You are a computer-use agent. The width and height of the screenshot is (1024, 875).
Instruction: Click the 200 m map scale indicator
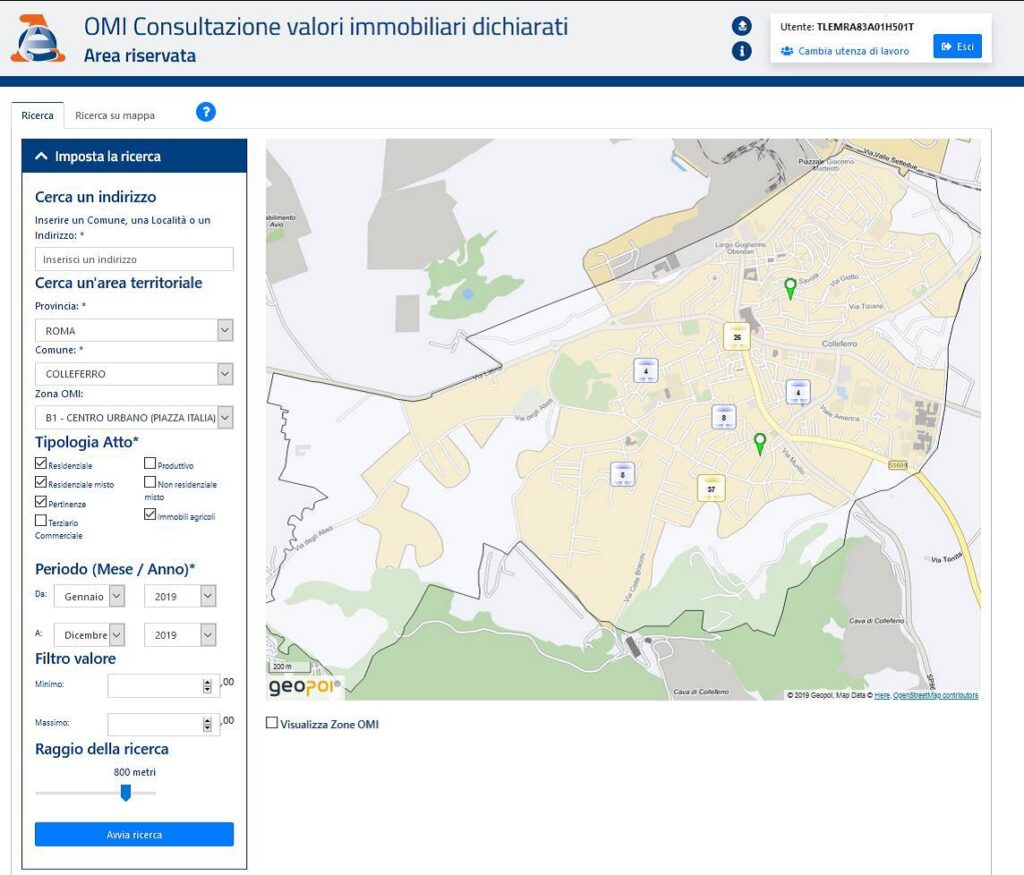pos(291,667)
